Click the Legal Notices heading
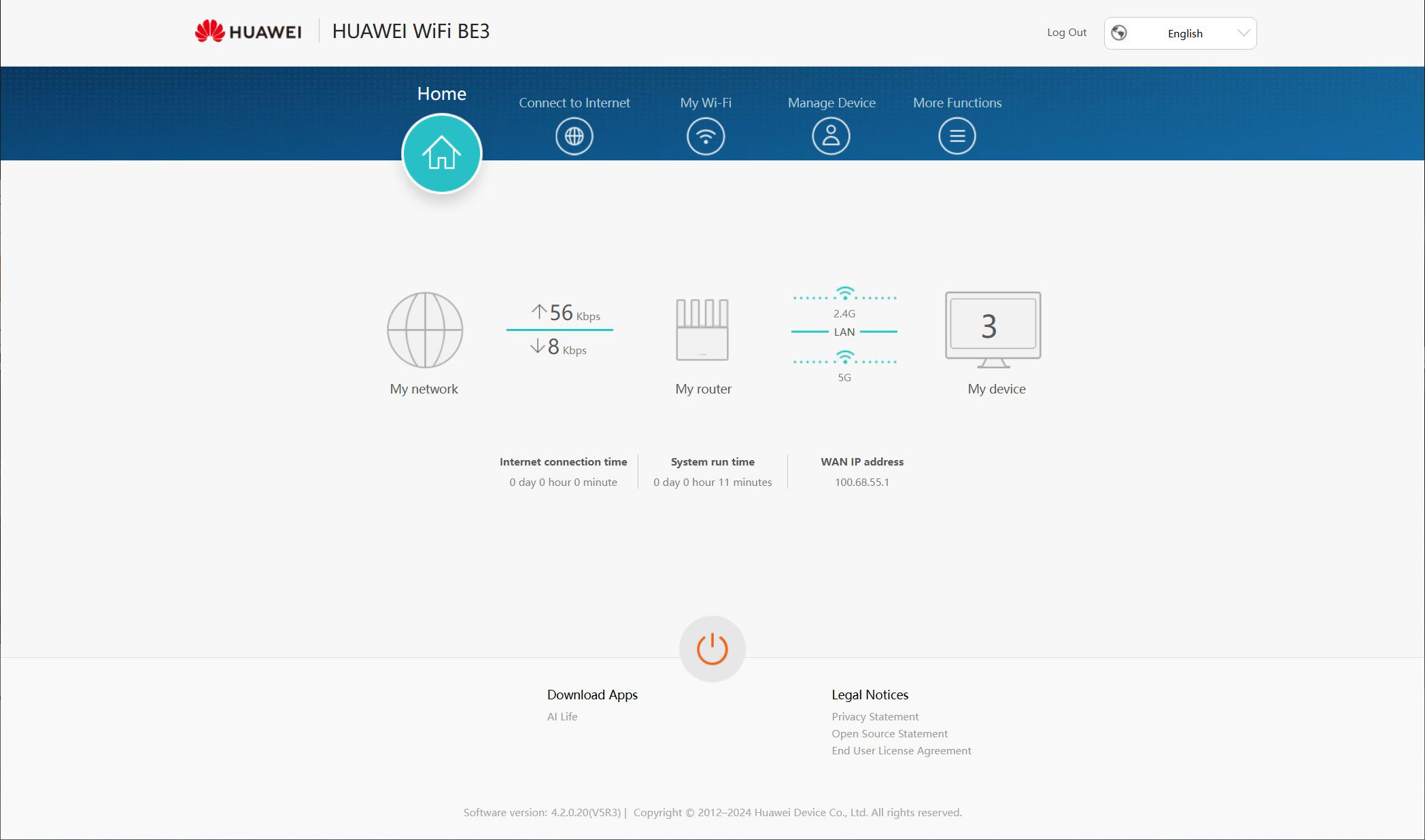 coord(870,695)
